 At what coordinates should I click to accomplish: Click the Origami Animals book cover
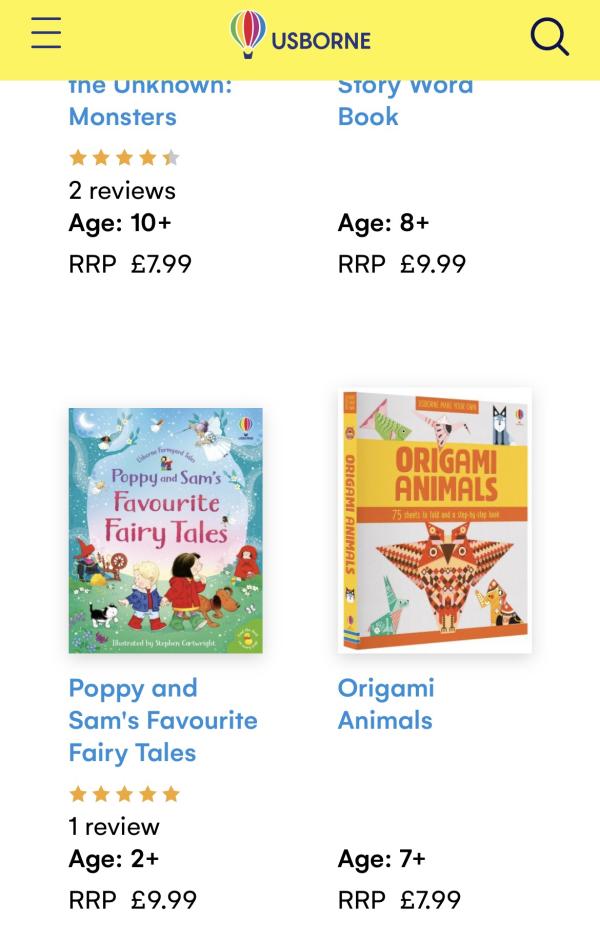click(435, 520)
